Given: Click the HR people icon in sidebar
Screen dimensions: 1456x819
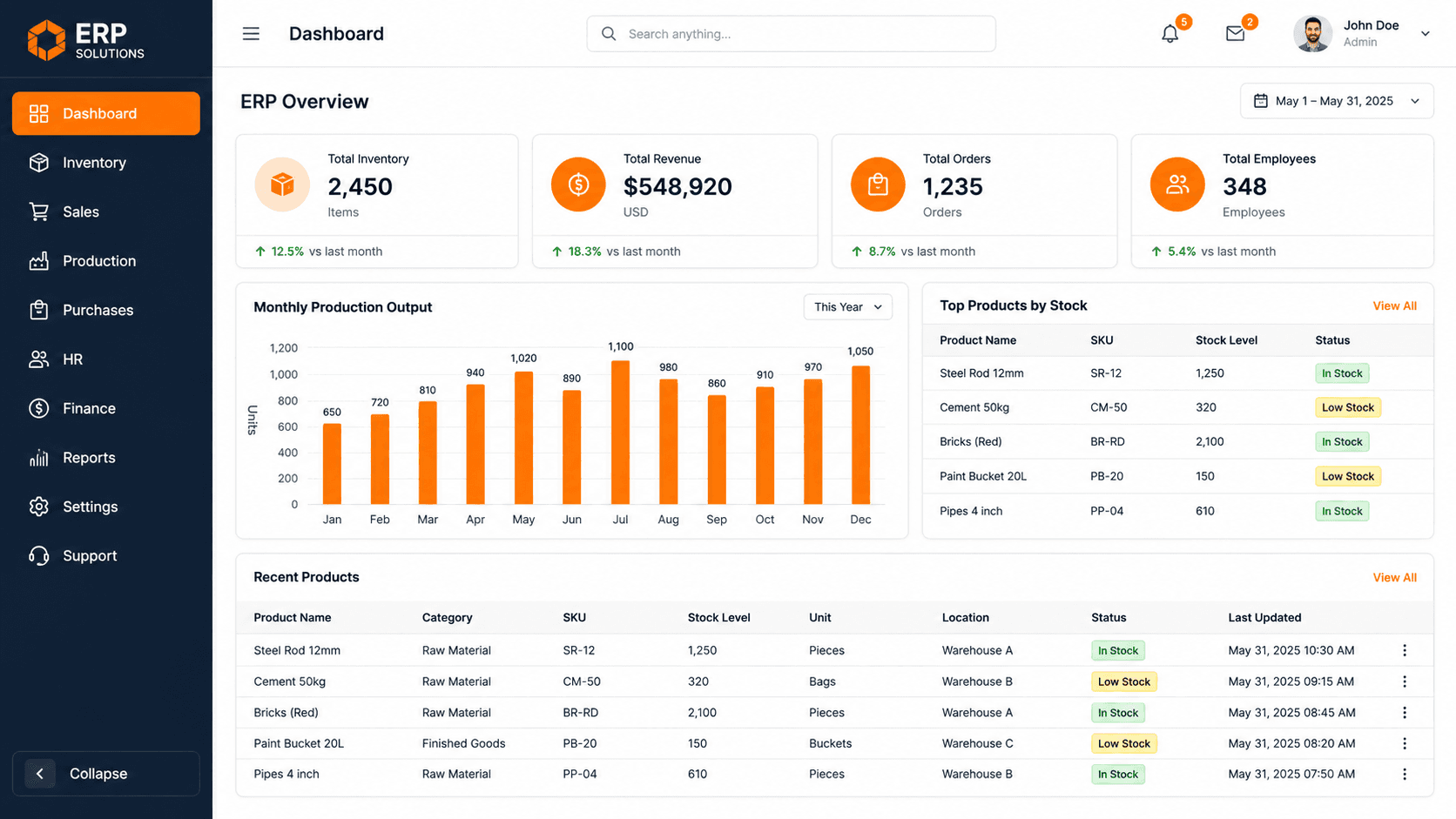Looking at the screenshot, I should coord(38,359).
